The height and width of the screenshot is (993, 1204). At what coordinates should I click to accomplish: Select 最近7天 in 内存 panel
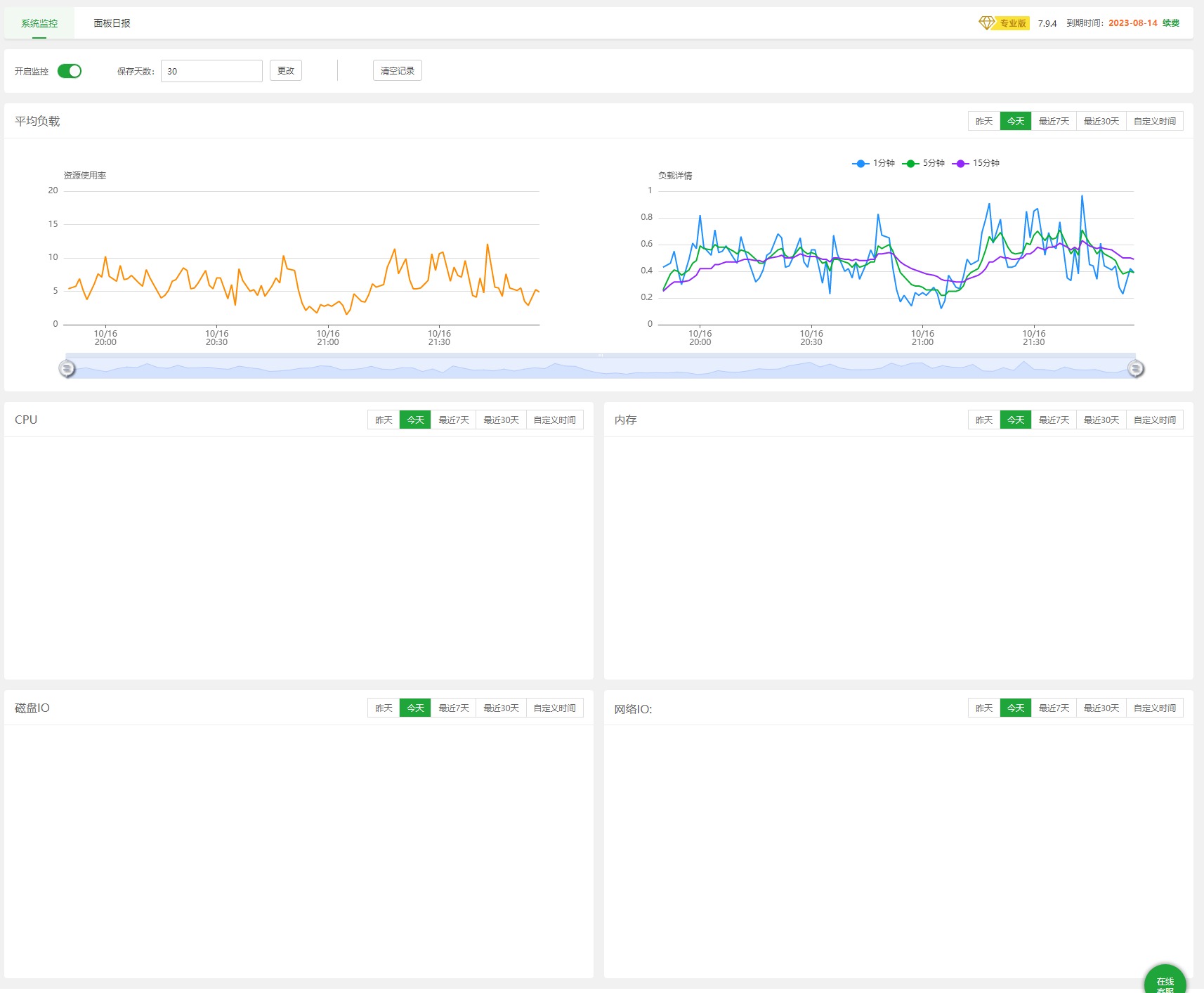pyautogui.click(x=1054, y=420)
